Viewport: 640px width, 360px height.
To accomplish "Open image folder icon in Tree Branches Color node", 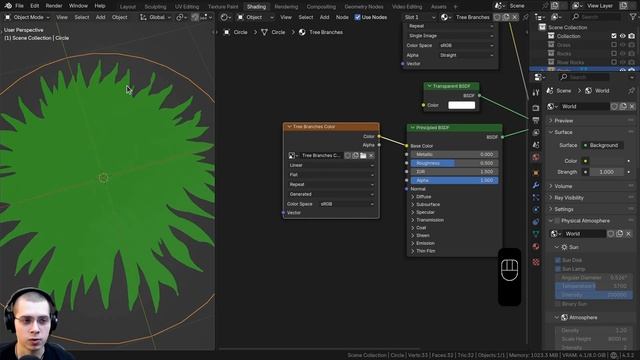I will click(x=363, y=156).
